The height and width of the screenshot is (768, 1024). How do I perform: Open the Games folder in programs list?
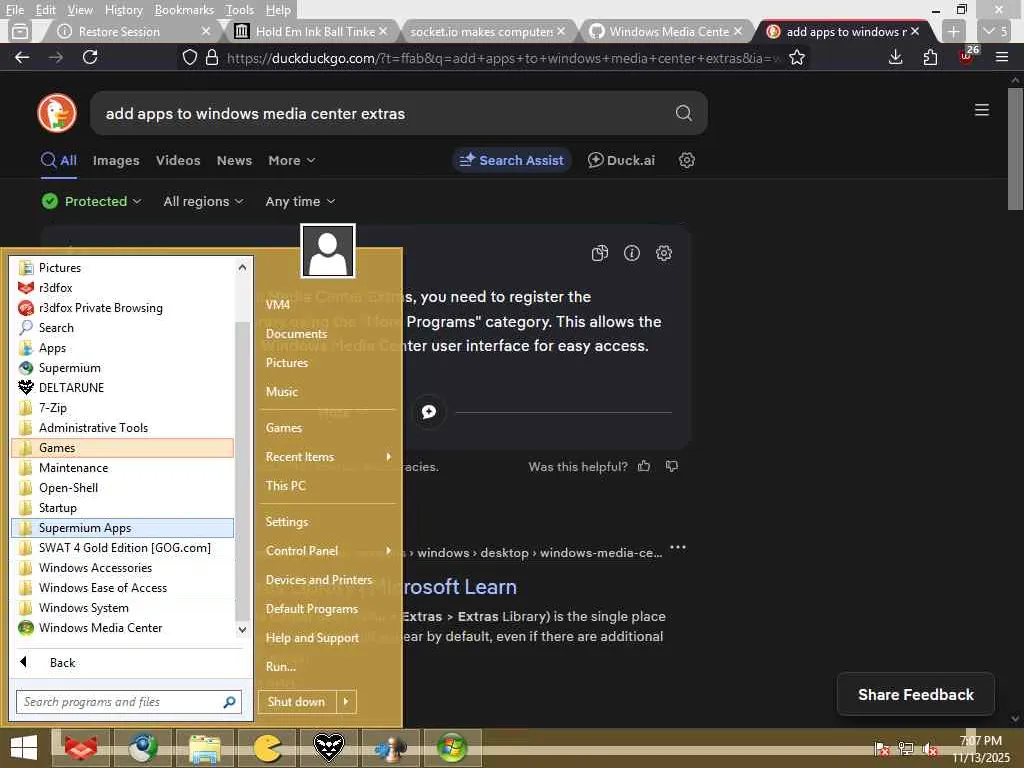(123, 447)
